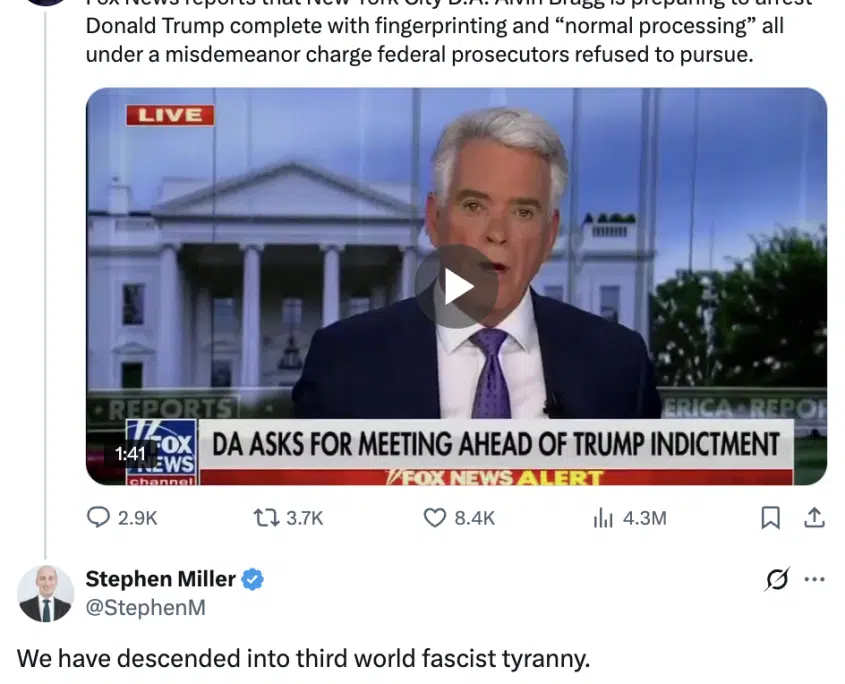Screen dimensions: 845x684
Task: Click the 3.7K reposts count
Action: coord(304,518)
